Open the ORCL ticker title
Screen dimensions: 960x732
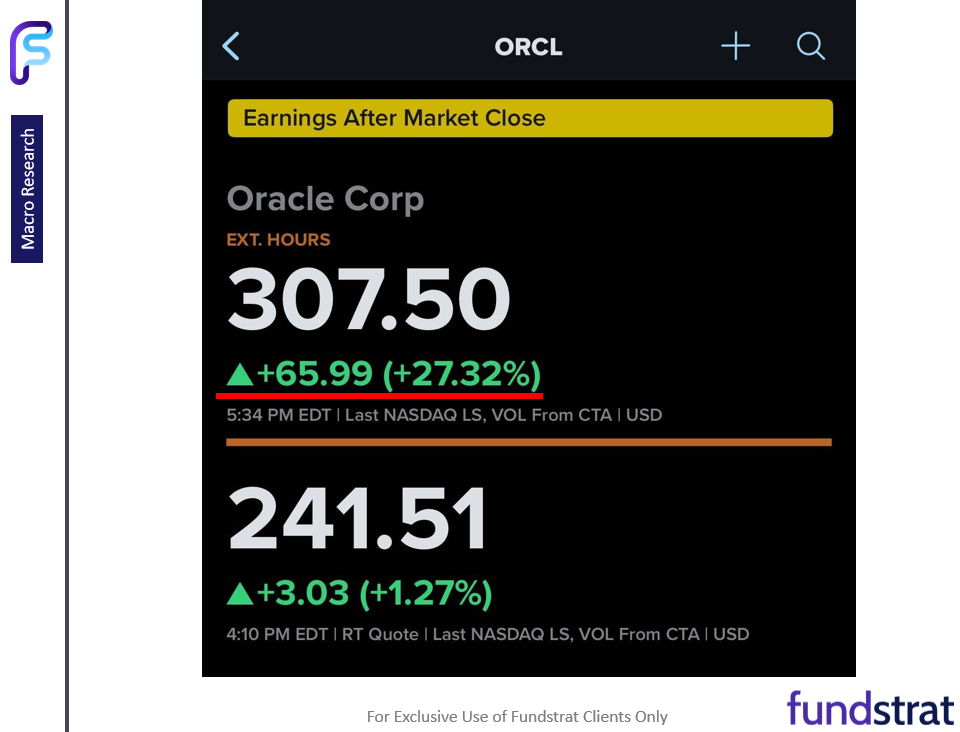(528, 46)
